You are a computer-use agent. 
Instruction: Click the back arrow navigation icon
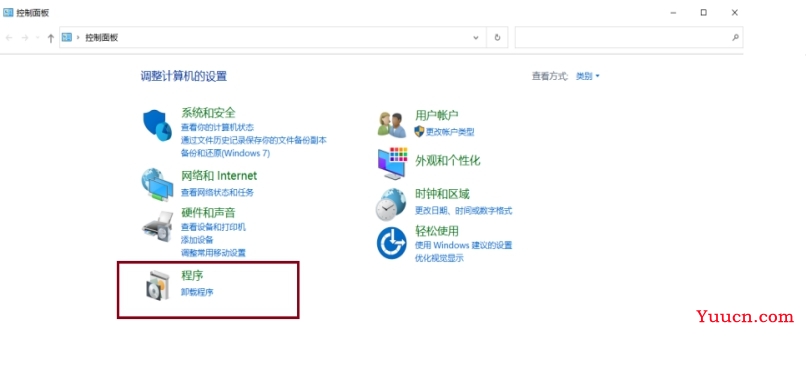click(x=9, y=38)
